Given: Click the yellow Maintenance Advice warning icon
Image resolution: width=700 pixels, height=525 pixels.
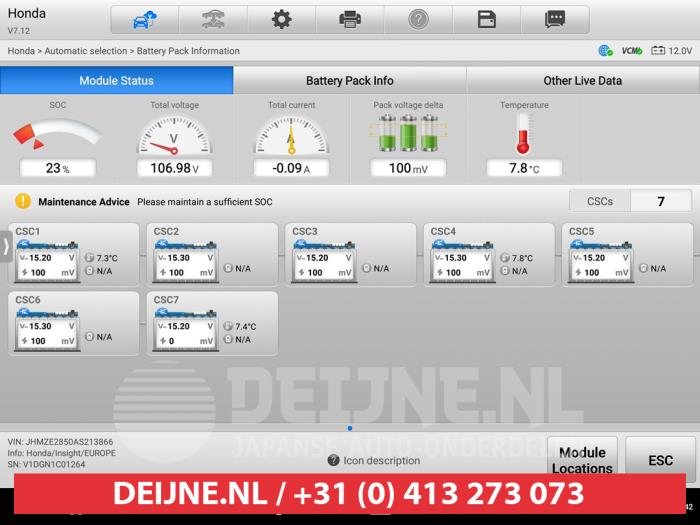Looking at the screenshot, I should coord(23,201).
